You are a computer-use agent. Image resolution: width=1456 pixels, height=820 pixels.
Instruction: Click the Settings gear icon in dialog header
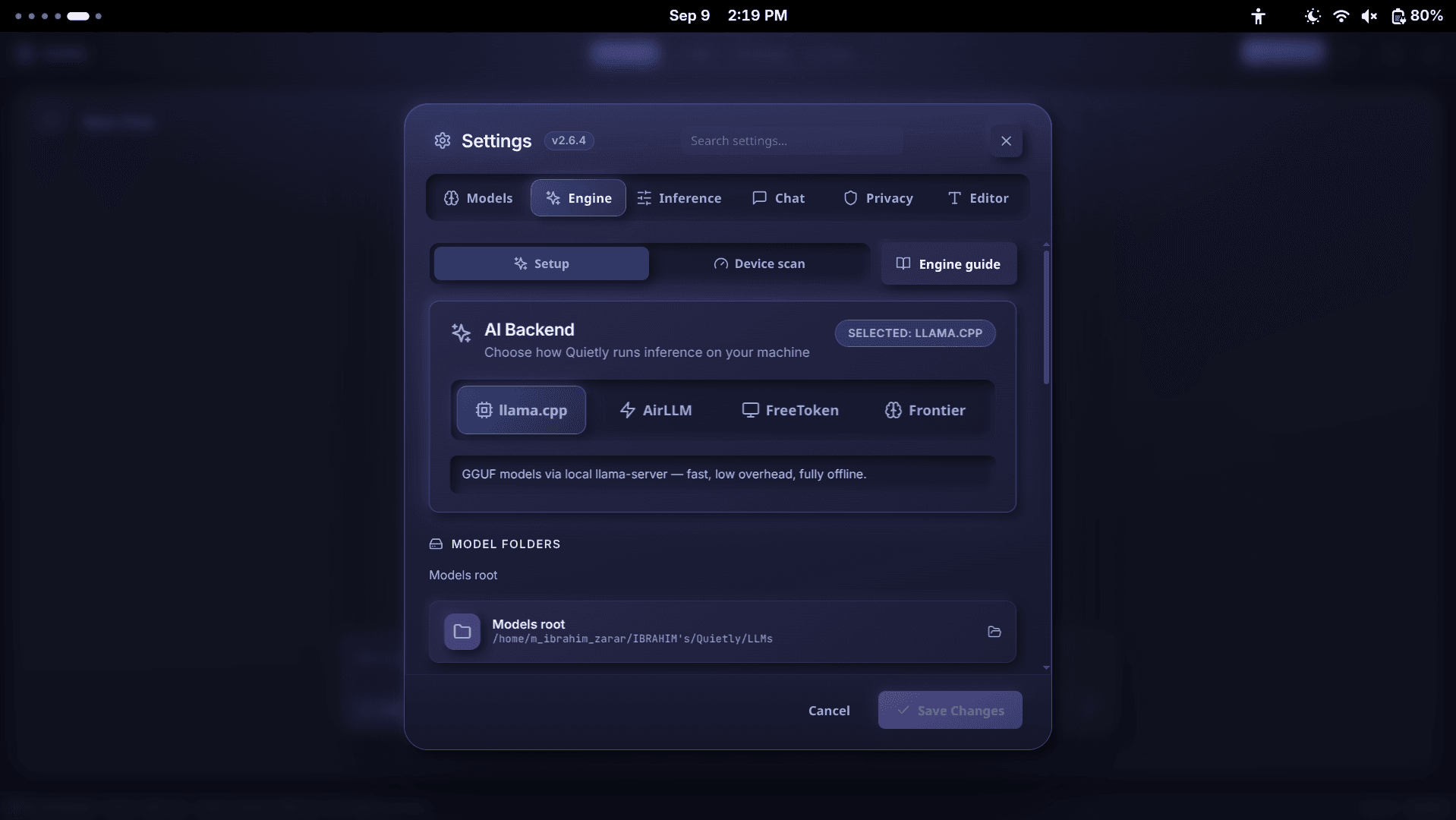tap(443, 140)
